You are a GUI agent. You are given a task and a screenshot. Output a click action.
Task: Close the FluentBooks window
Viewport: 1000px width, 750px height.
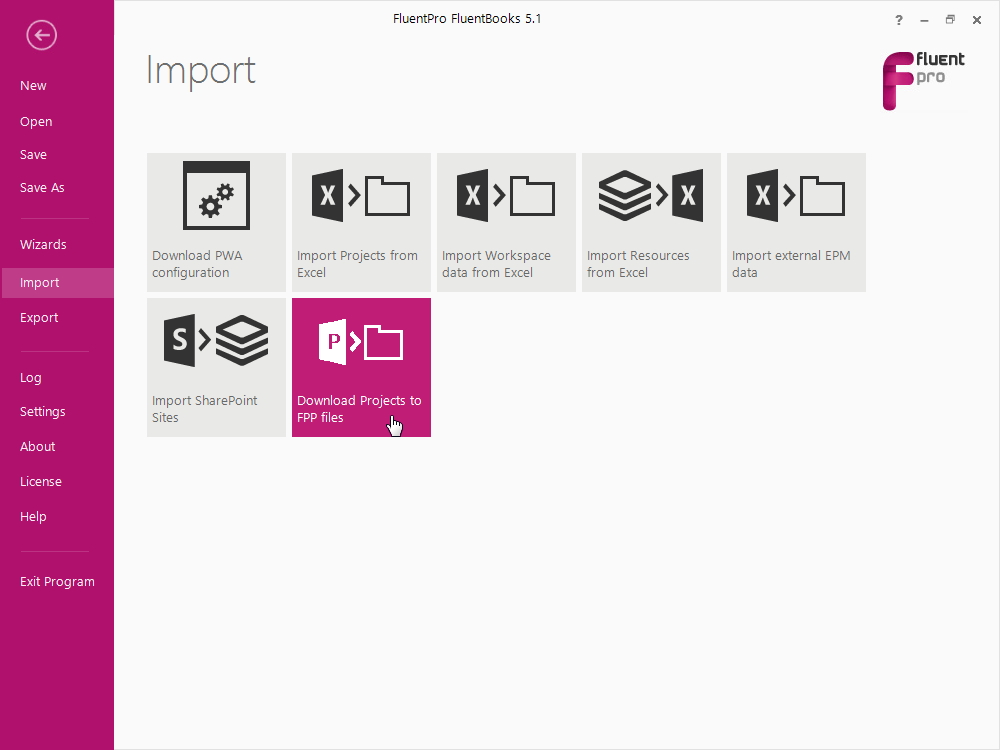[976, 20]
